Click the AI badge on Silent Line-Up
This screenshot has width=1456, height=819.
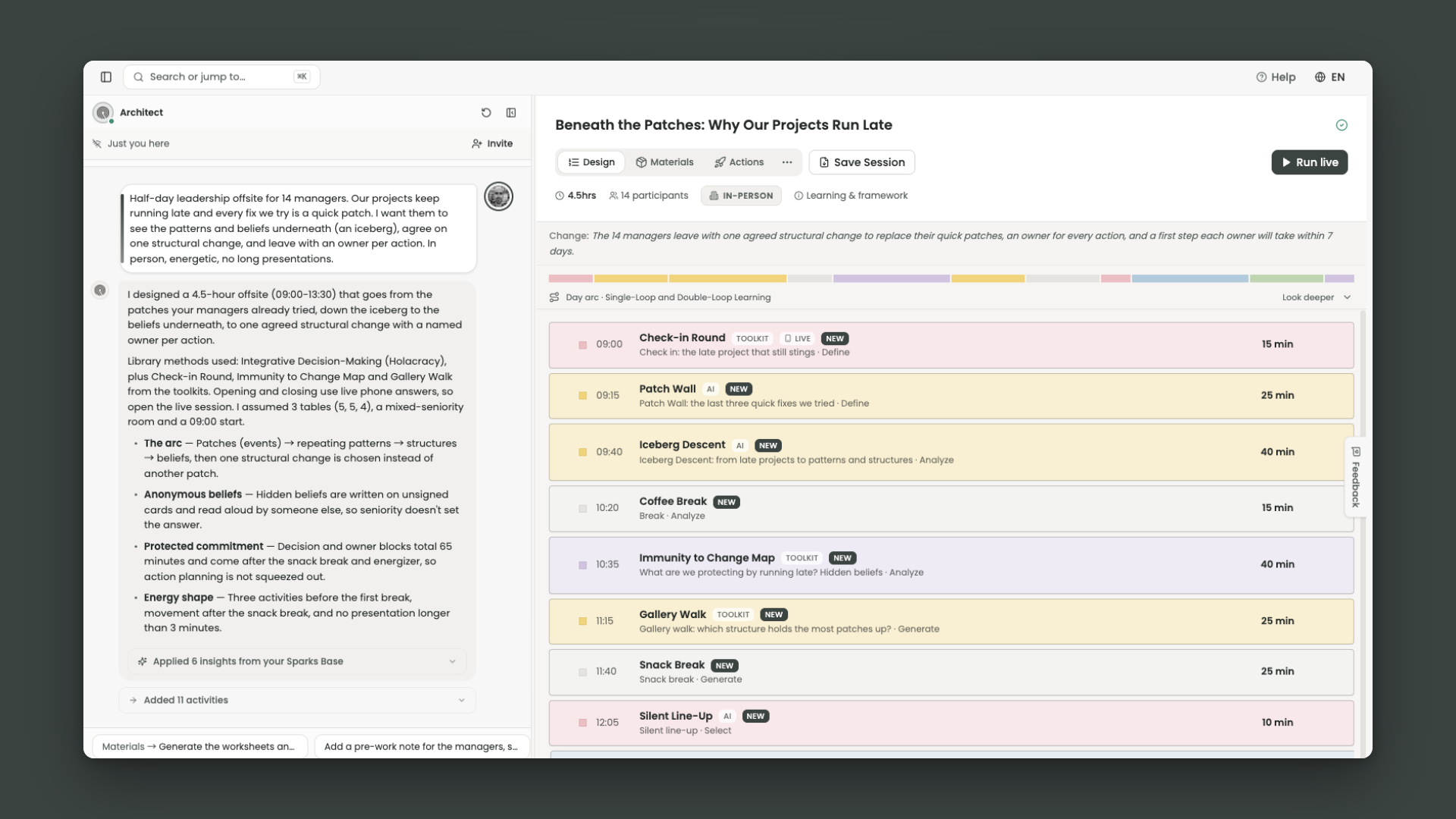[727, 716]
